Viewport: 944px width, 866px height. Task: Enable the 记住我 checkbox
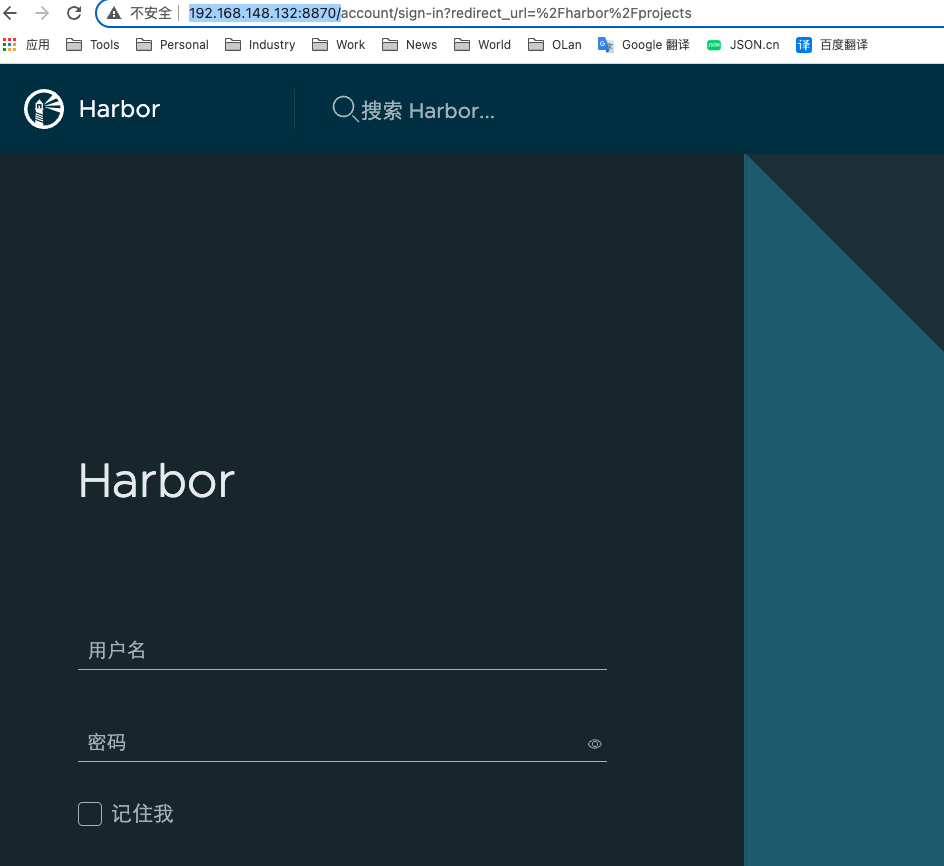(90, 814)
